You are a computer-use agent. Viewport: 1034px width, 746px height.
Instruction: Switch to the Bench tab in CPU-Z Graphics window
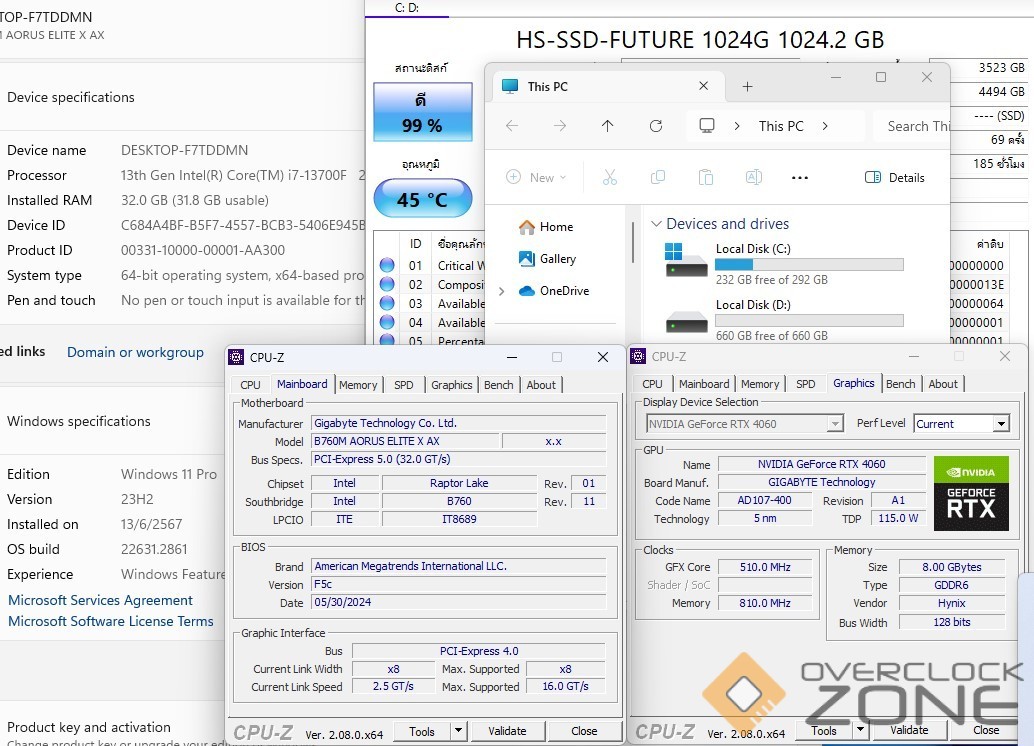900,384
